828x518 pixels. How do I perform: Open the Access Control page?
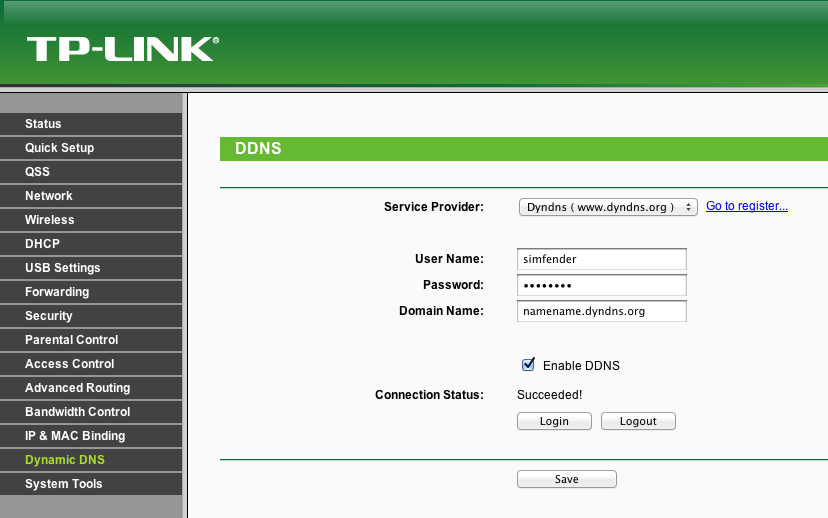91,364
